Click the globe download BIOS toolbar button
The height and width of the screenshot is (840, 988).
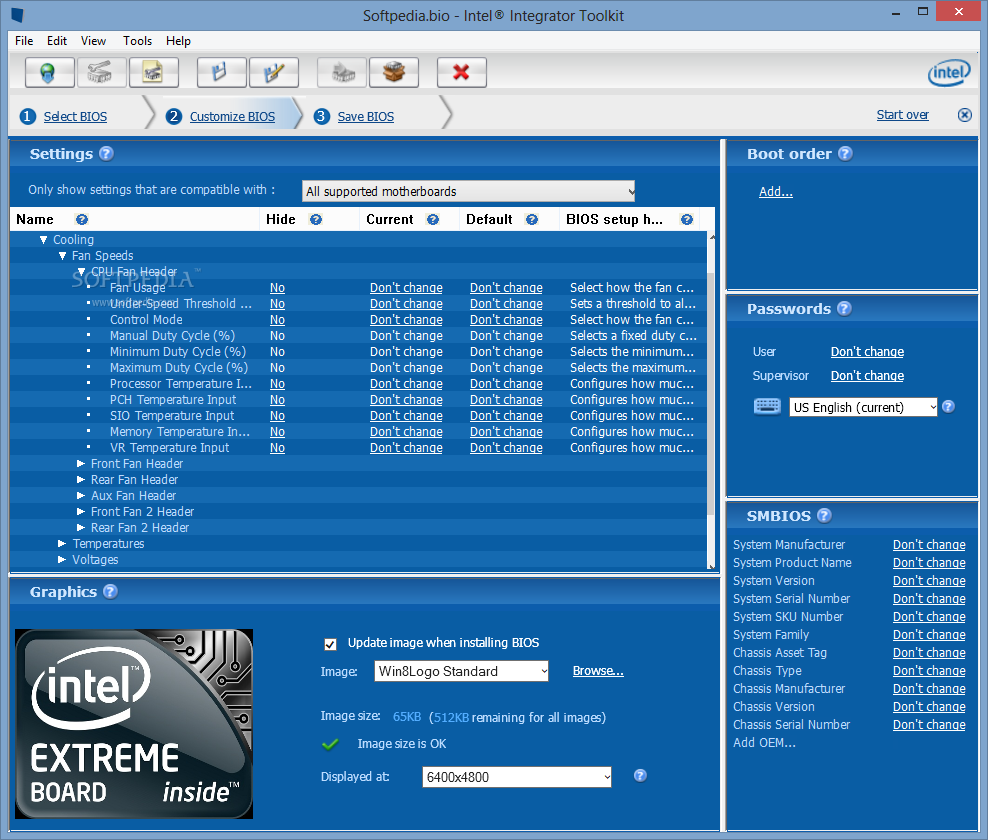pyautogui.click(x=49, y=72)
